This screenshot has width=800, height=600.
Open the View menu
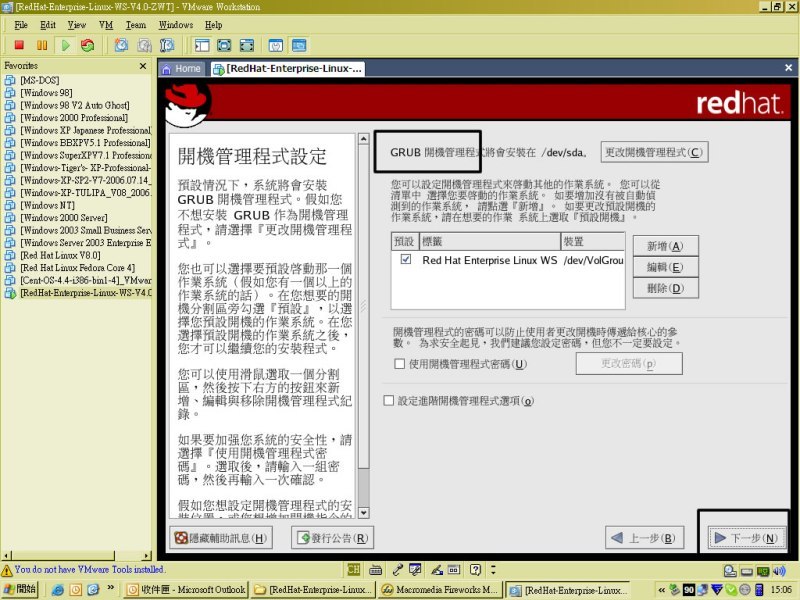coord(77,25)
